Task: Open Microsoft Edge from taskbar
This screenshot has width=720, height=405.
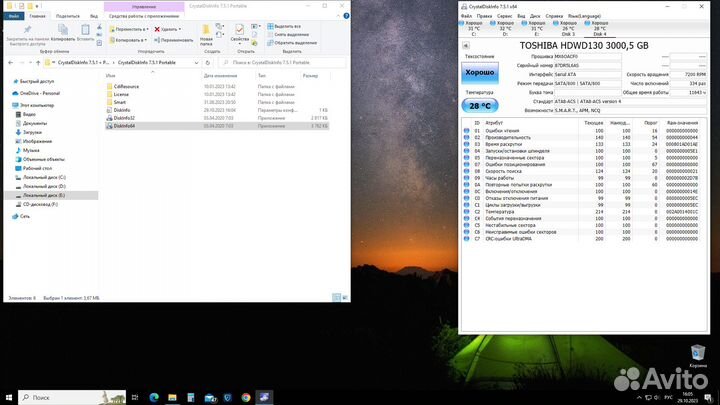Action: click(154, 397)
